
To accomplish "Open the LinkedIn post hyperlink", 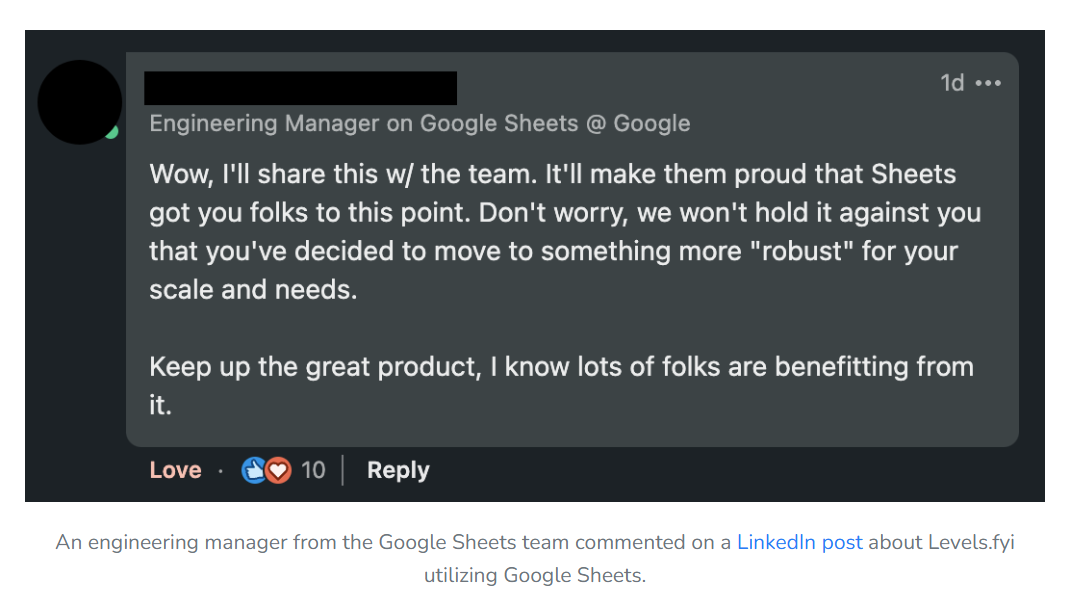I will [x=800, y=542].
